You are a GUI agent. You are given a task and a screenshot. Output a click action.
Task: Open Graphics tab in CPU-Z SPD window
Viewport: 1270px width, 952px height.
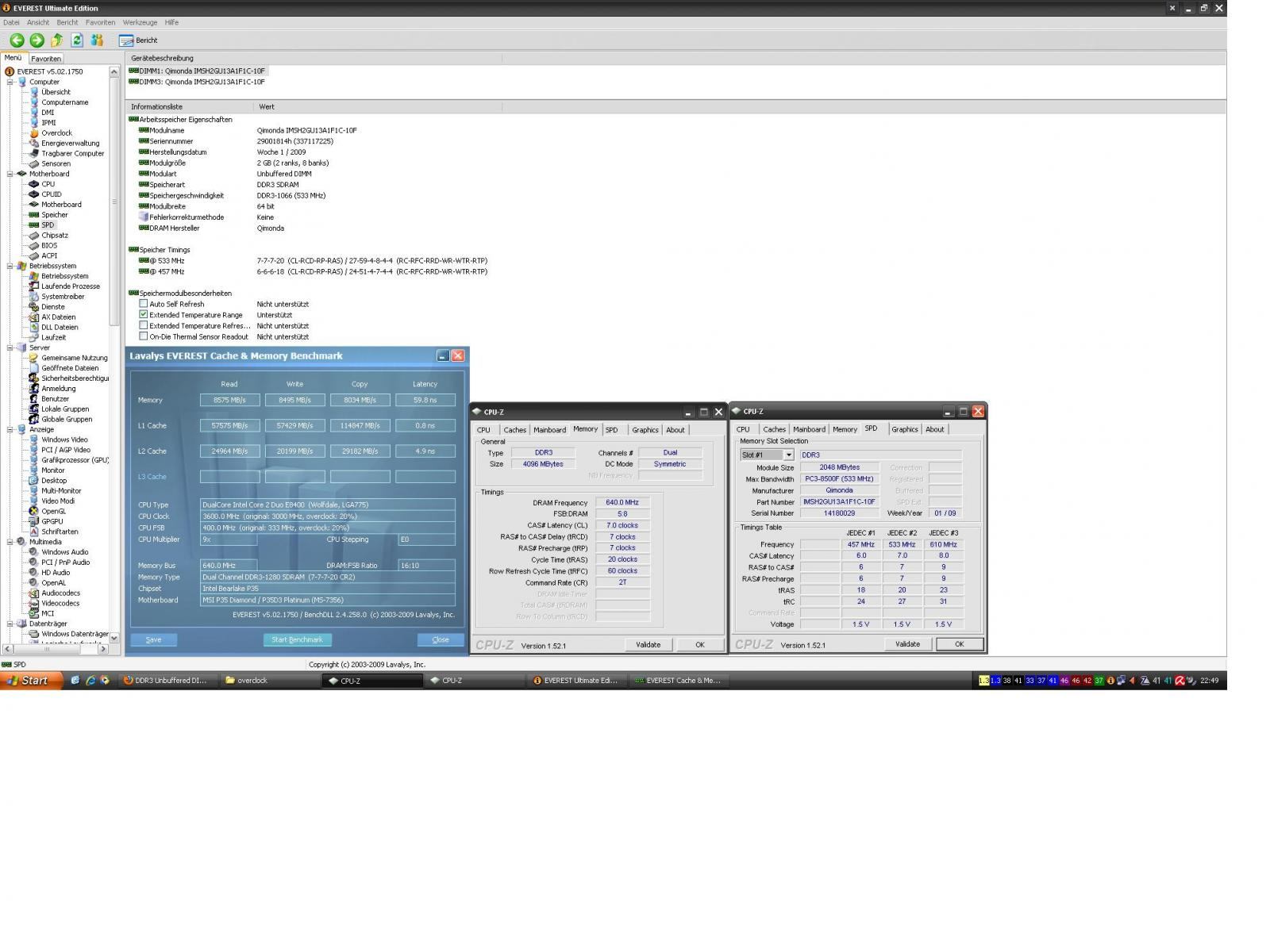pyautogui.click(x=905, y=429)
